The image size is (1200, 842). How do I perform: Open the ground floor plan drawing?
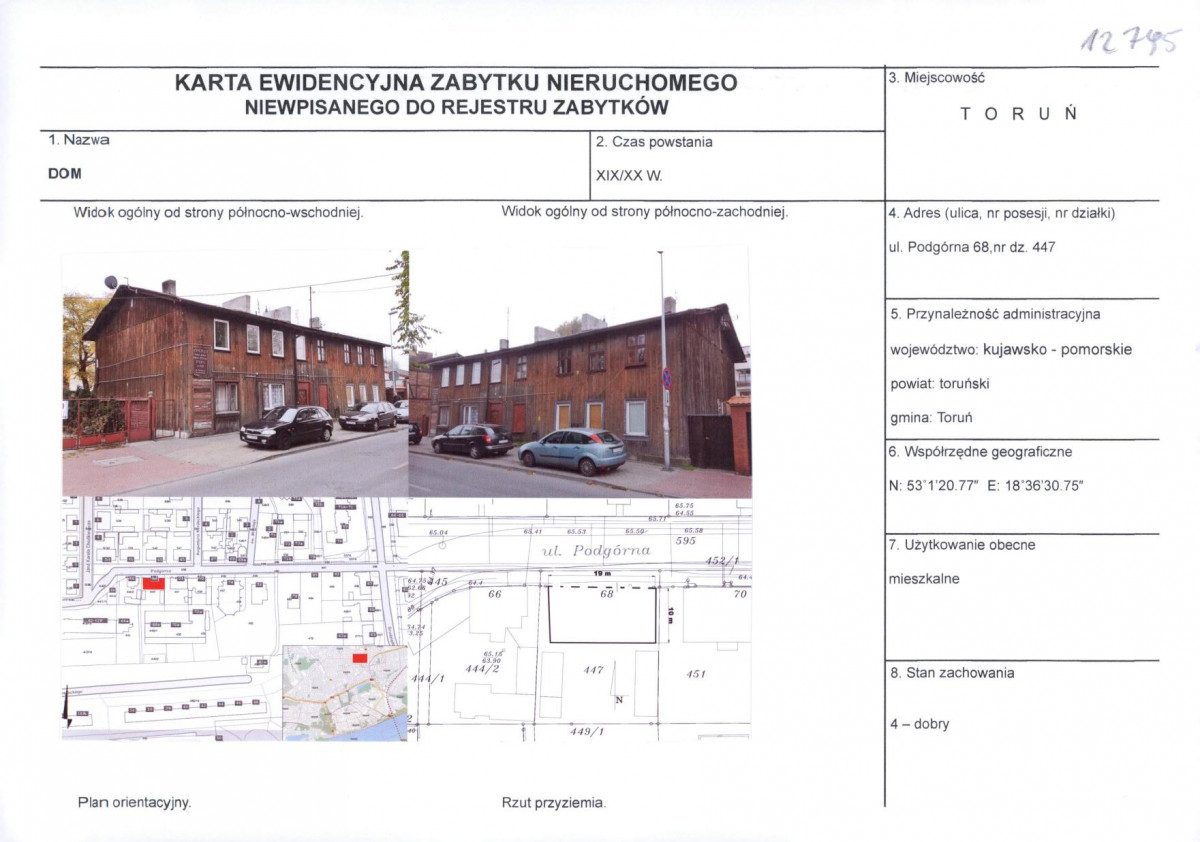pos(580,619)
